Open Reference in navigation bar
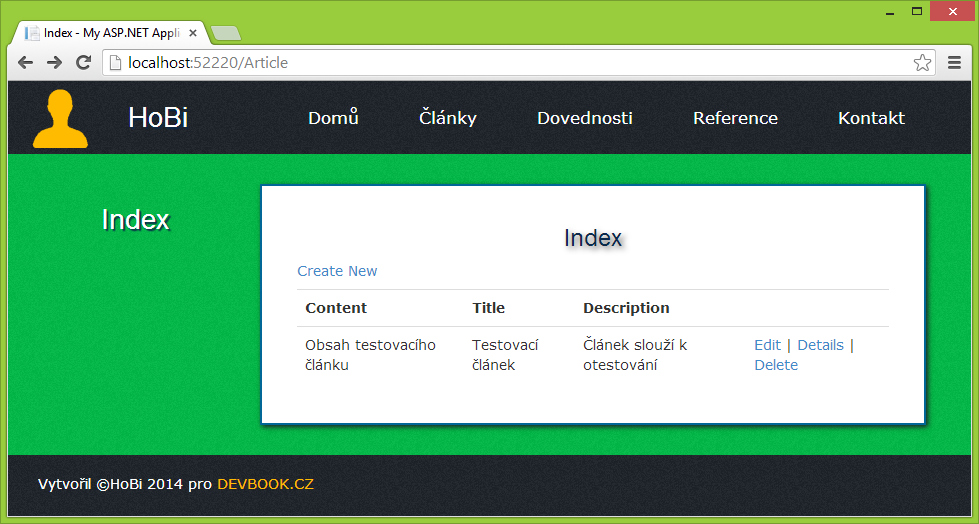The height and width of the screenshot is (524, 979). (735, 117)
